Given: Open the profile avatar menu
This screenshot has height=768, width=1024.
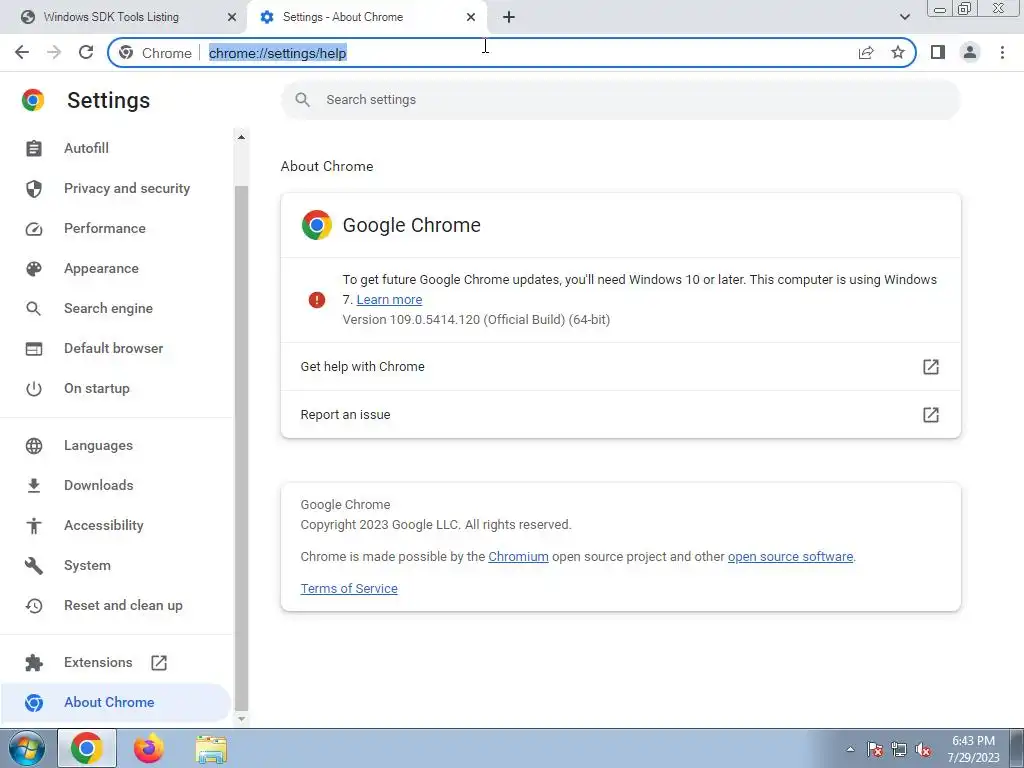Looking at the screenshot, I should pyautogui.click(x=970, y=52).
